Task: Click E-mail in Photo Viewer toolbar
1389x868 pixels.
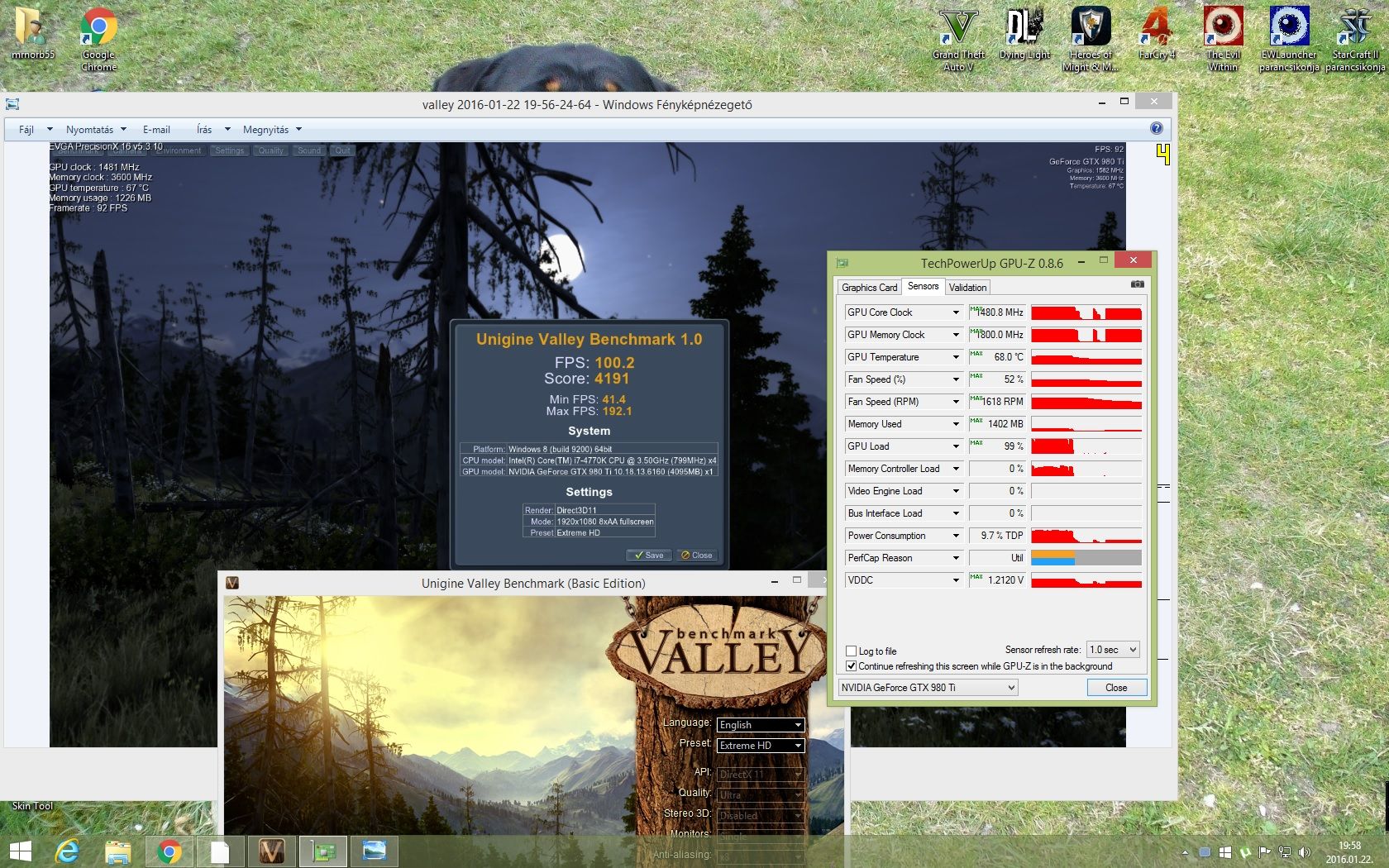Action: coord(156,130)
